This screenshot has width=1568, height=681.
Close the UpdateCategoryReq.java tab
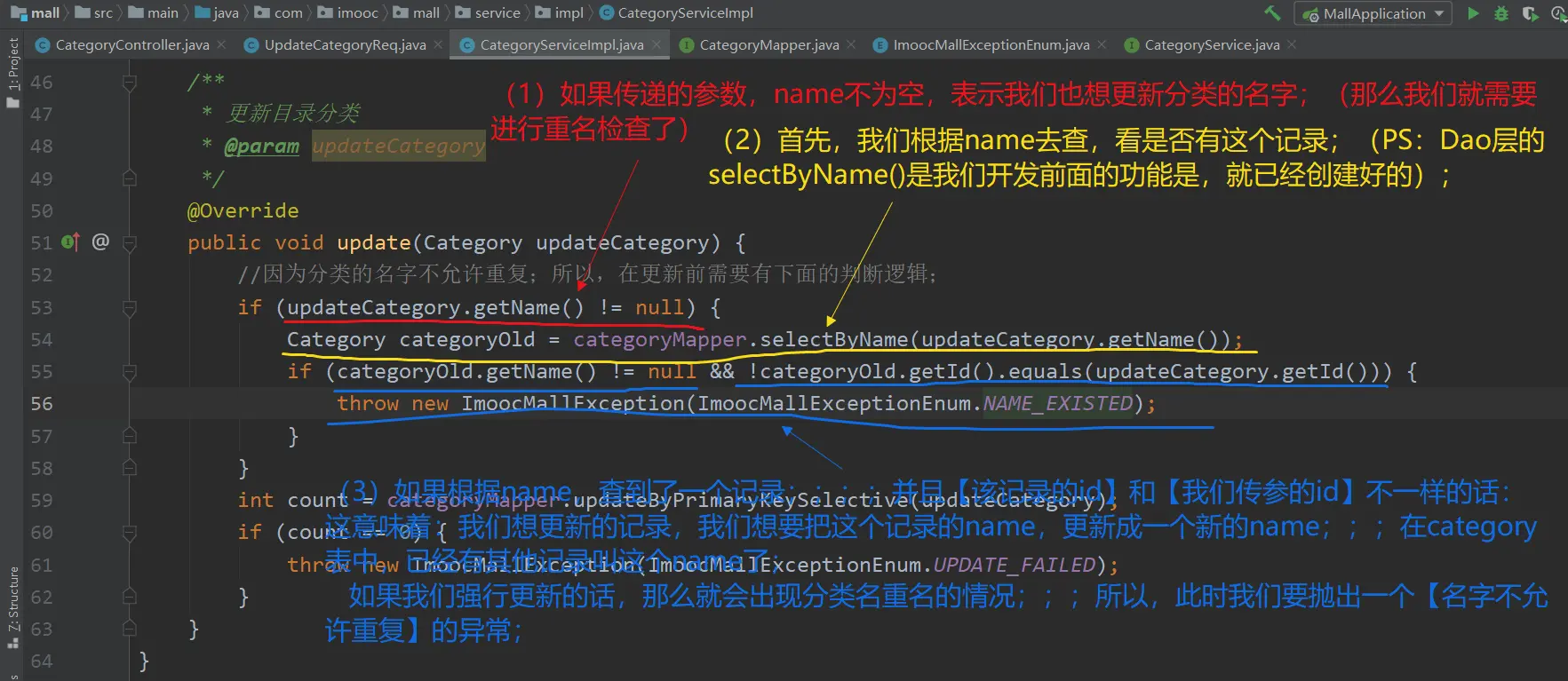pyautogui.click(x=438, y=44)
